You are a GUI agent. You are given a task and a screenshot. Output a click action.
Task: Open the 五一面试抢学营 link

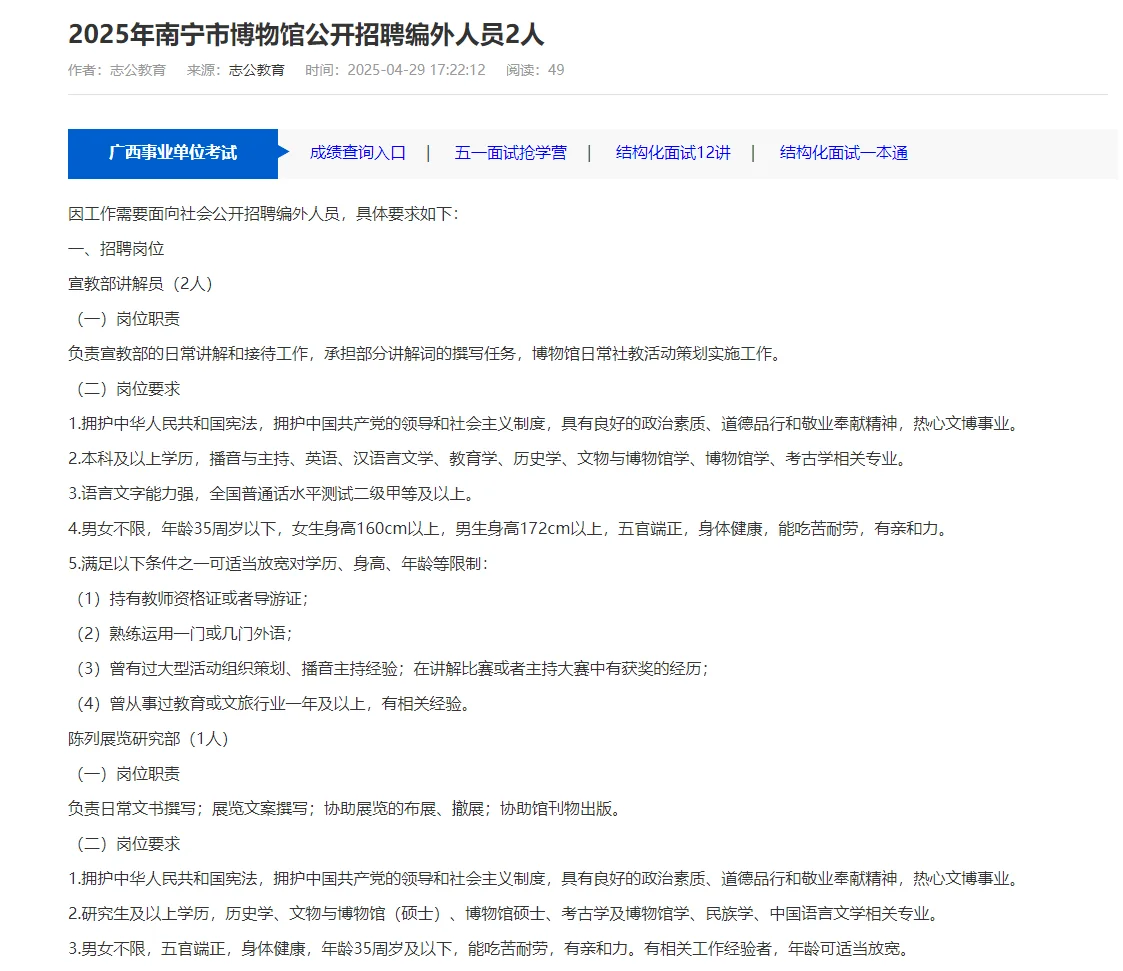510,153
